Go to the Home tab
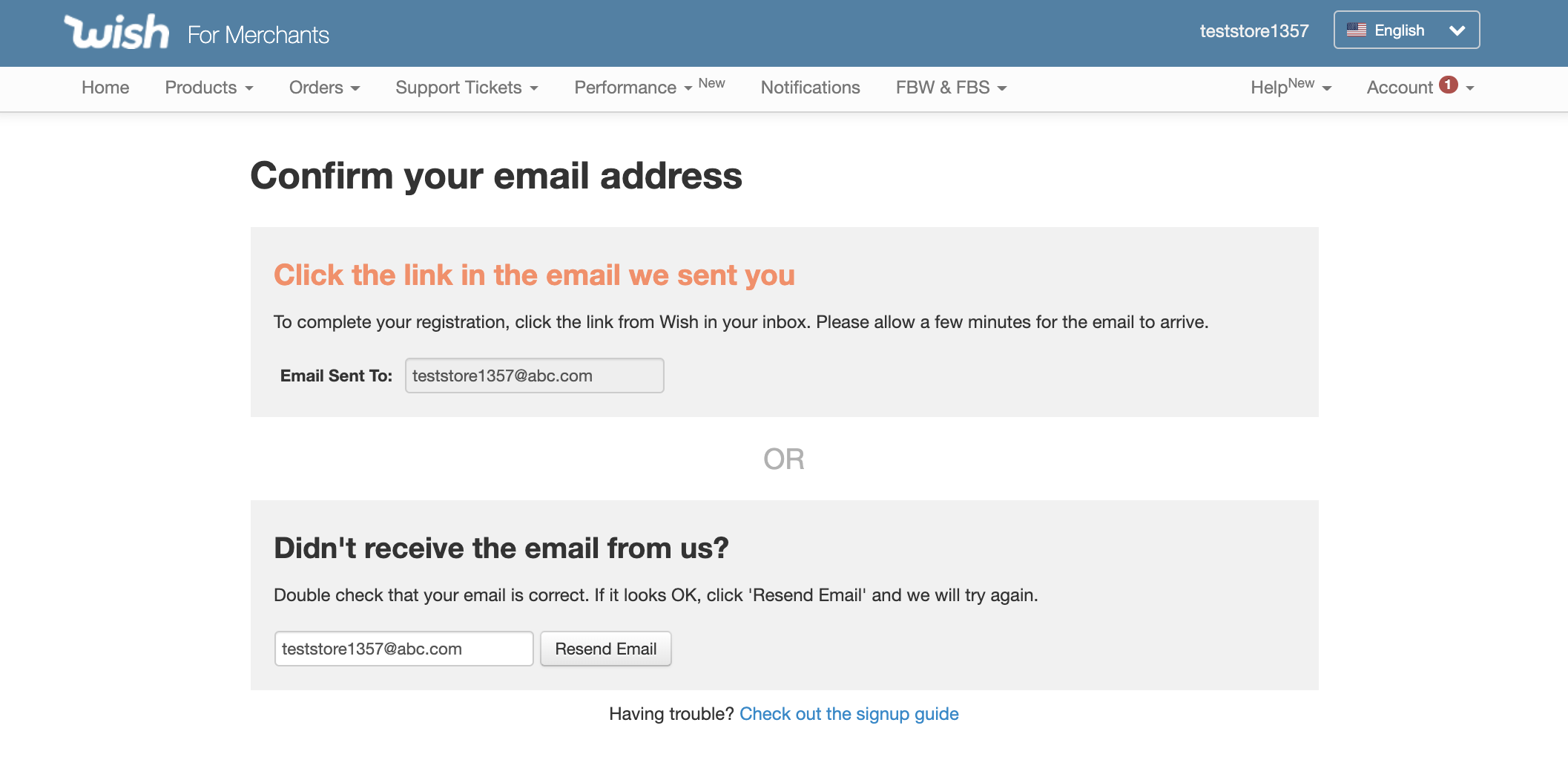Image resolution: width=1568 pixels, height=757 pixels. click(x=105, y=88)
